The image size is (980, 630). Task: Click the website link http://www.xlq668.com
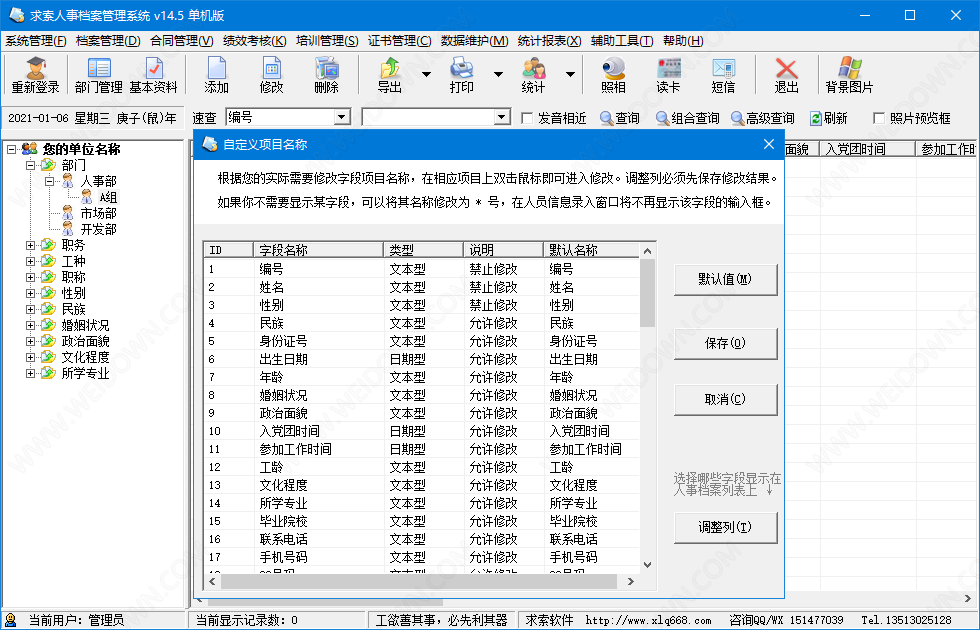648,621
